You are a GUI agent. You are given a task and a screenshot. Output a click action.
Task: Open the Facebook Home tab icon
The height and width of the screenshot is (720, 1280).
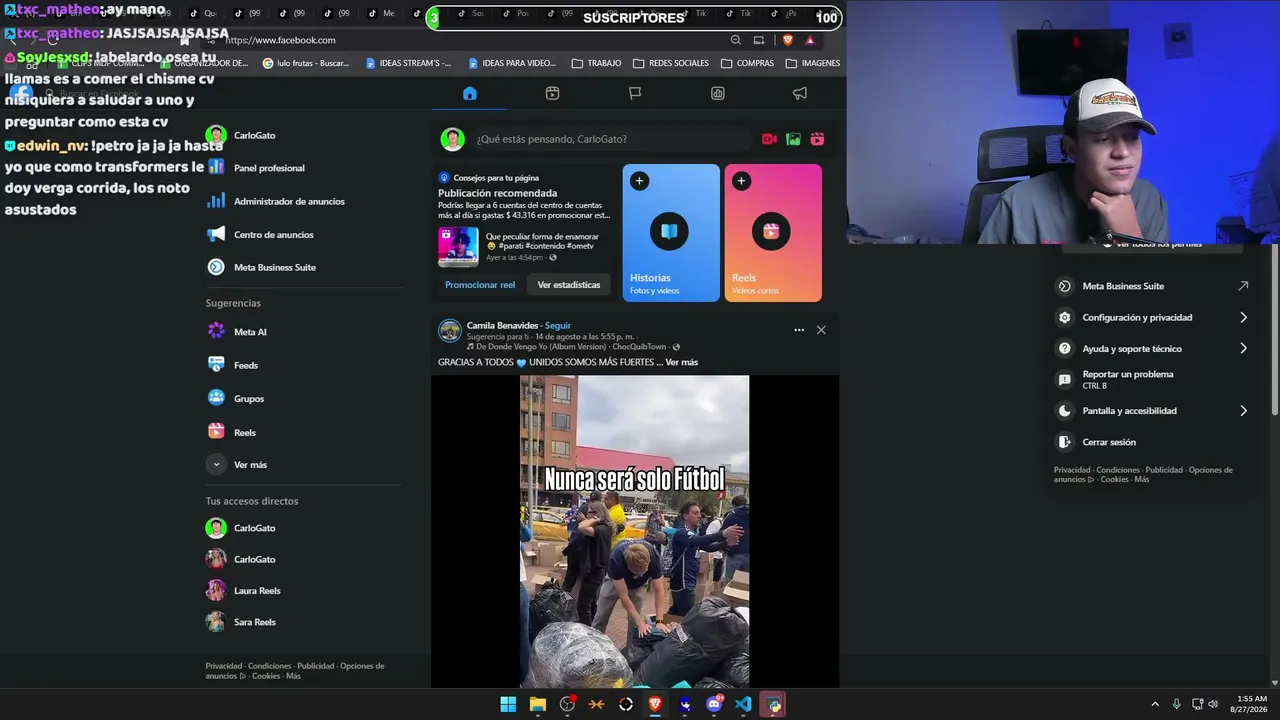pos(470,93)
